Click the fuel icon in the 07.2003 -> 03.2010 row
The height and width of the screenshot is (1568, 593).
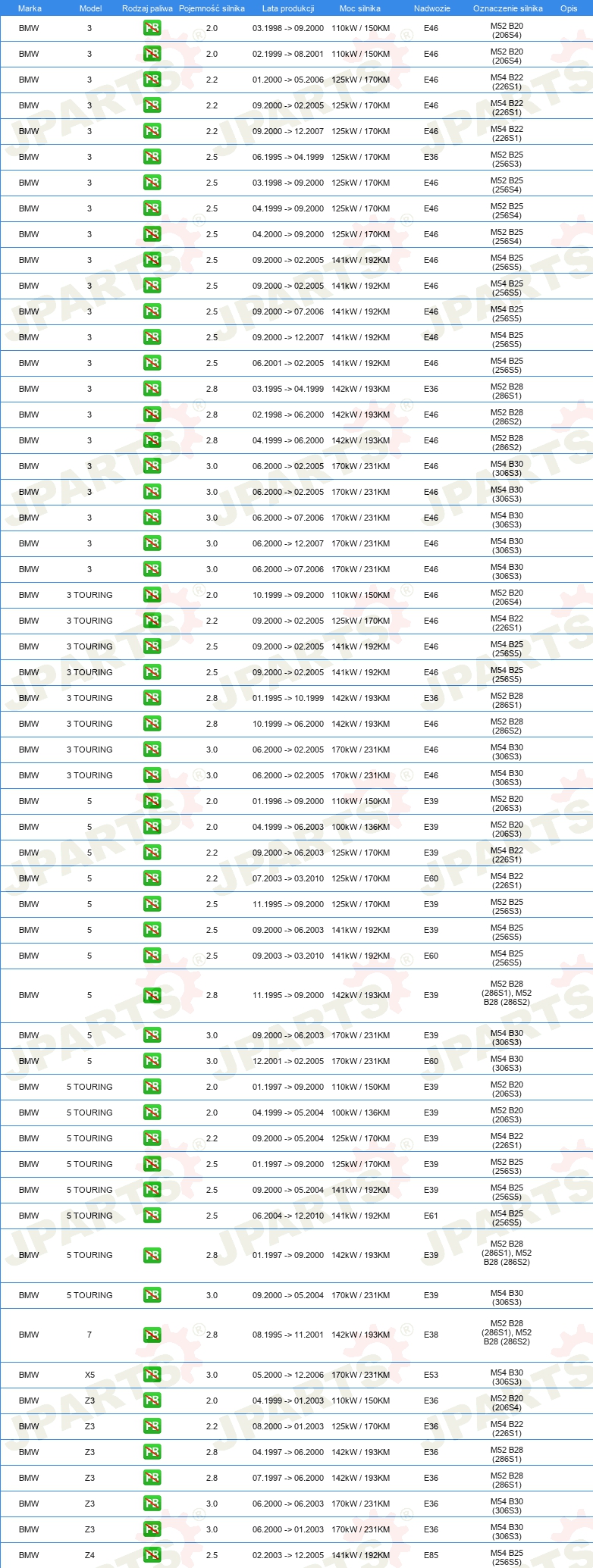pyautogui.click(x=152, y=878)
